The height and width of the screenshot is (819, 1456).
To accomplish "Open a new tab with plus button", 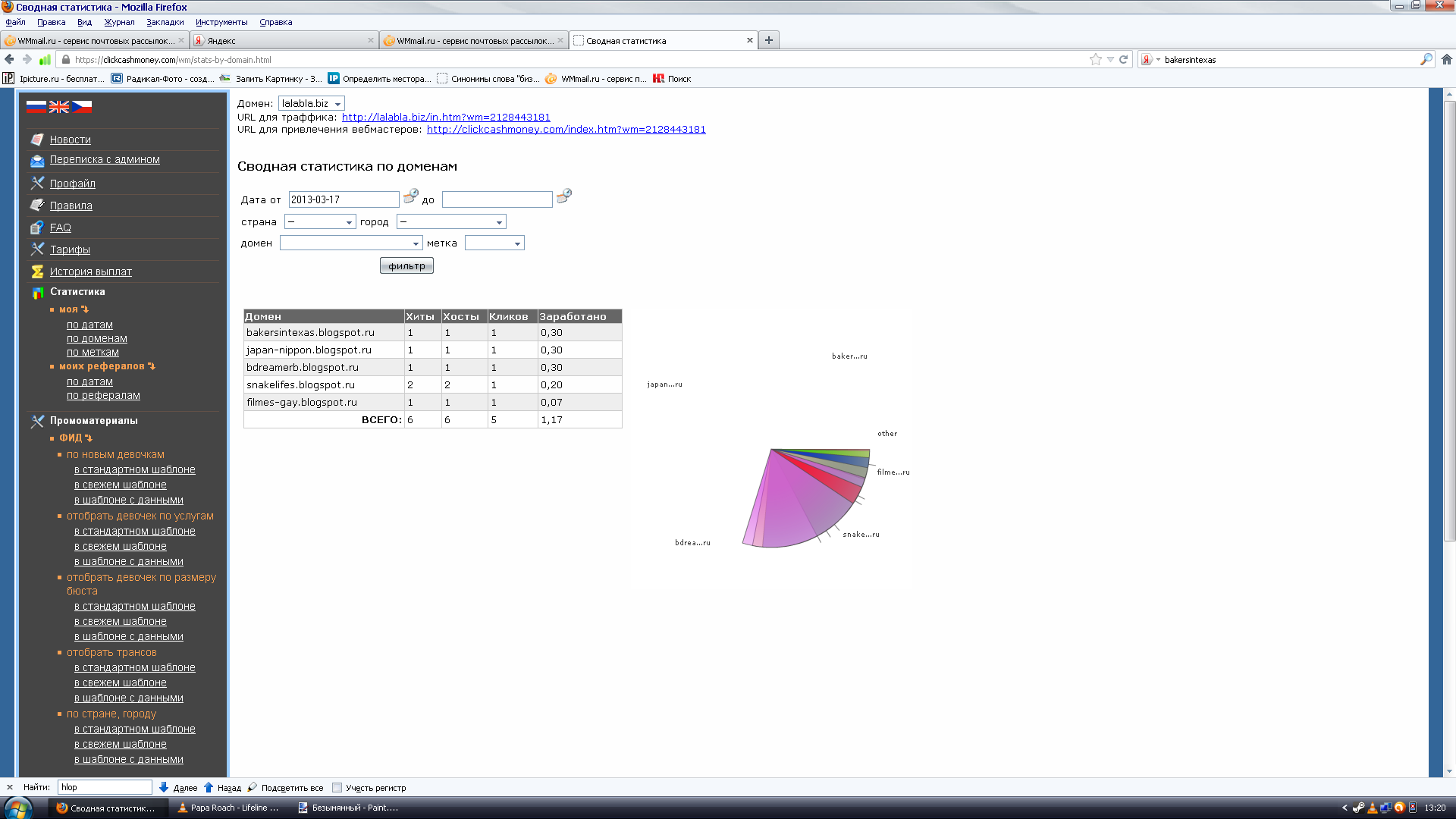I will [768, 40].
